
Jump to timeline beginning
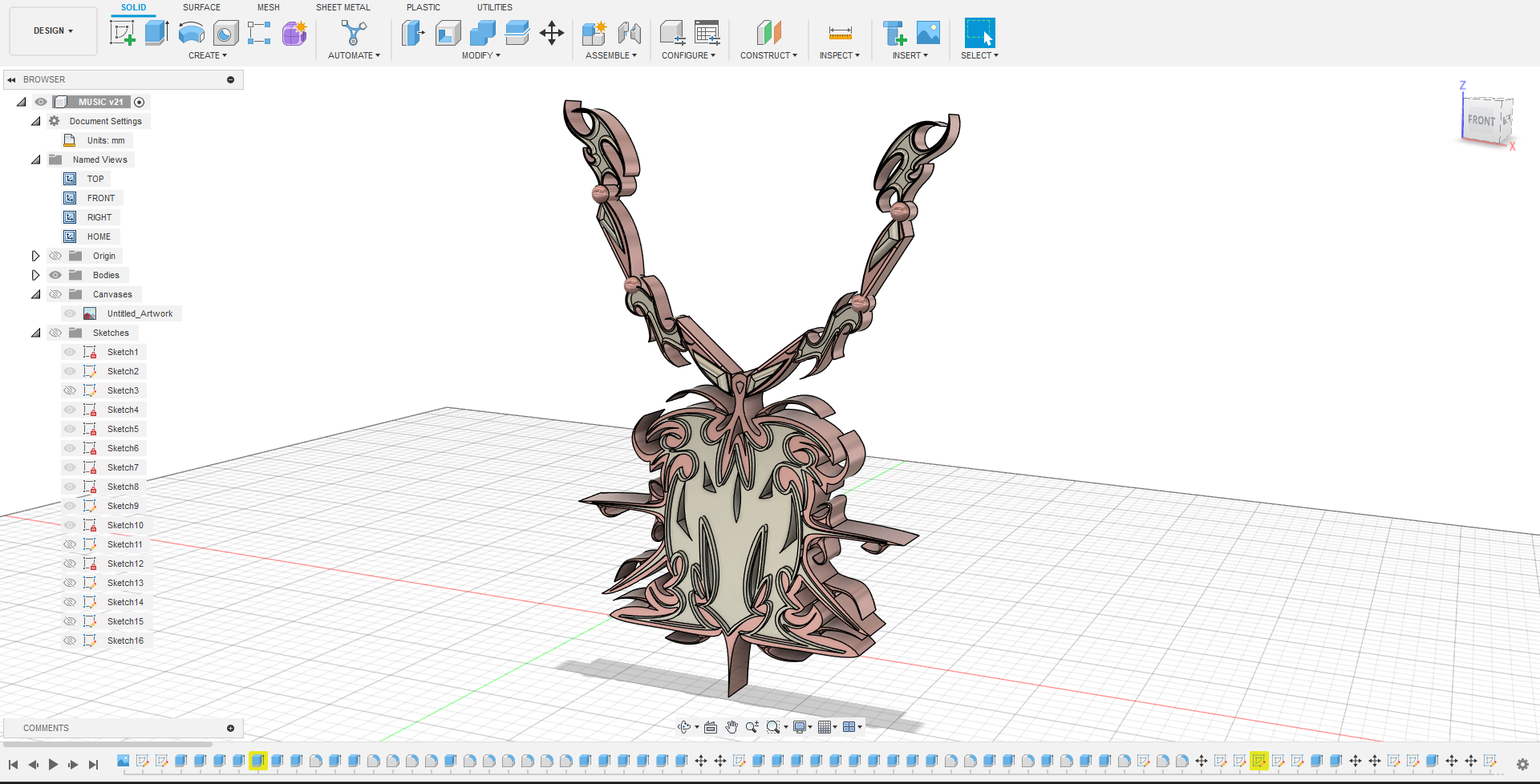coord(13,765)
